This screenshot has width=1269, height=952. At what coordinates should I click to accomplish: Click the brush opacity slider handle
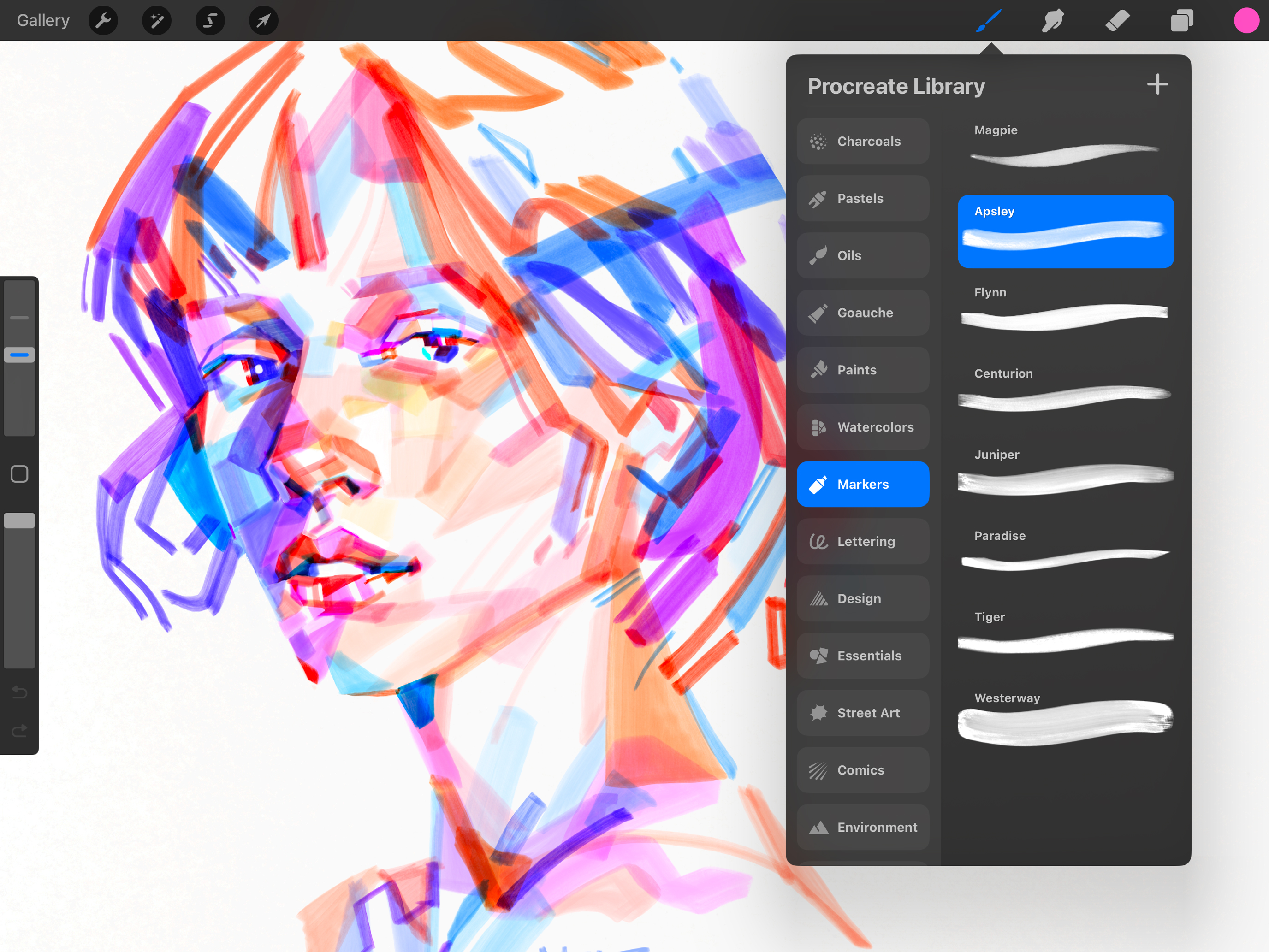pos(19,521)
